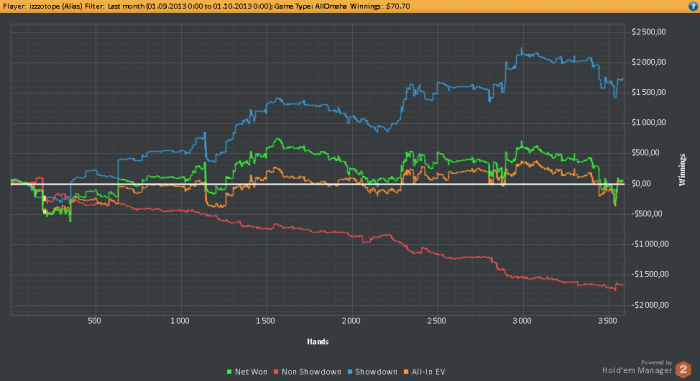Screen dimensions: 700x381
Task: Click the -$1000,00 y-axis label
Action: click(650, 244)
